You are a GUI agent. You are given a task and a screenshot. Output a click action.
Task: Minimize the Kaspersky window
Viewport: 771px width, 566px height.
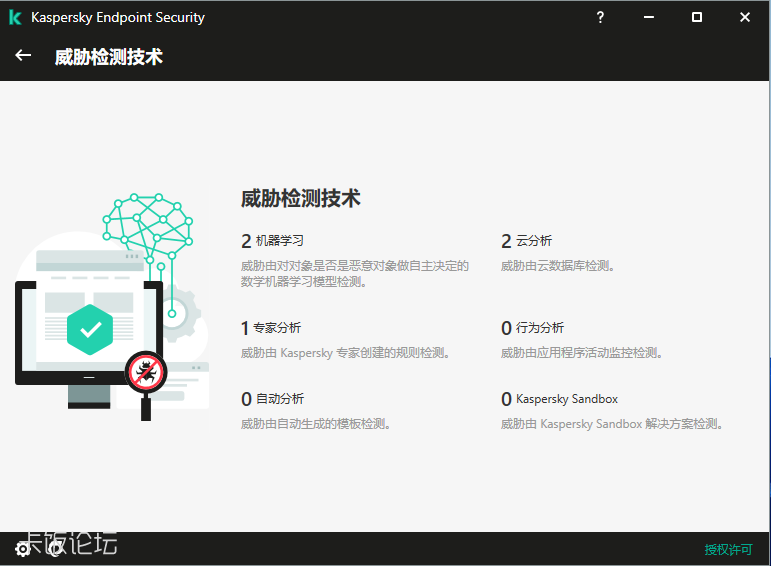tap(649, 17)
